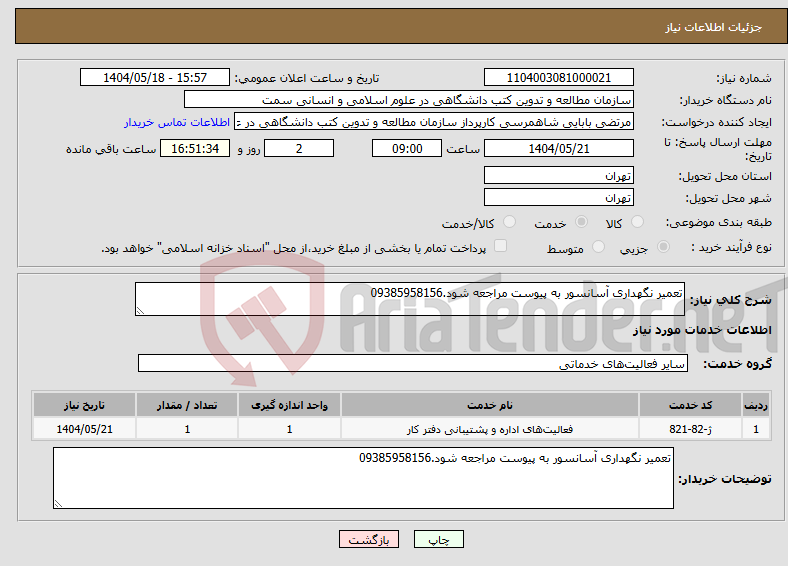This screenshot has width=788, height=566.
Task: Click the ردیف column header
Action: coord(756,405)
